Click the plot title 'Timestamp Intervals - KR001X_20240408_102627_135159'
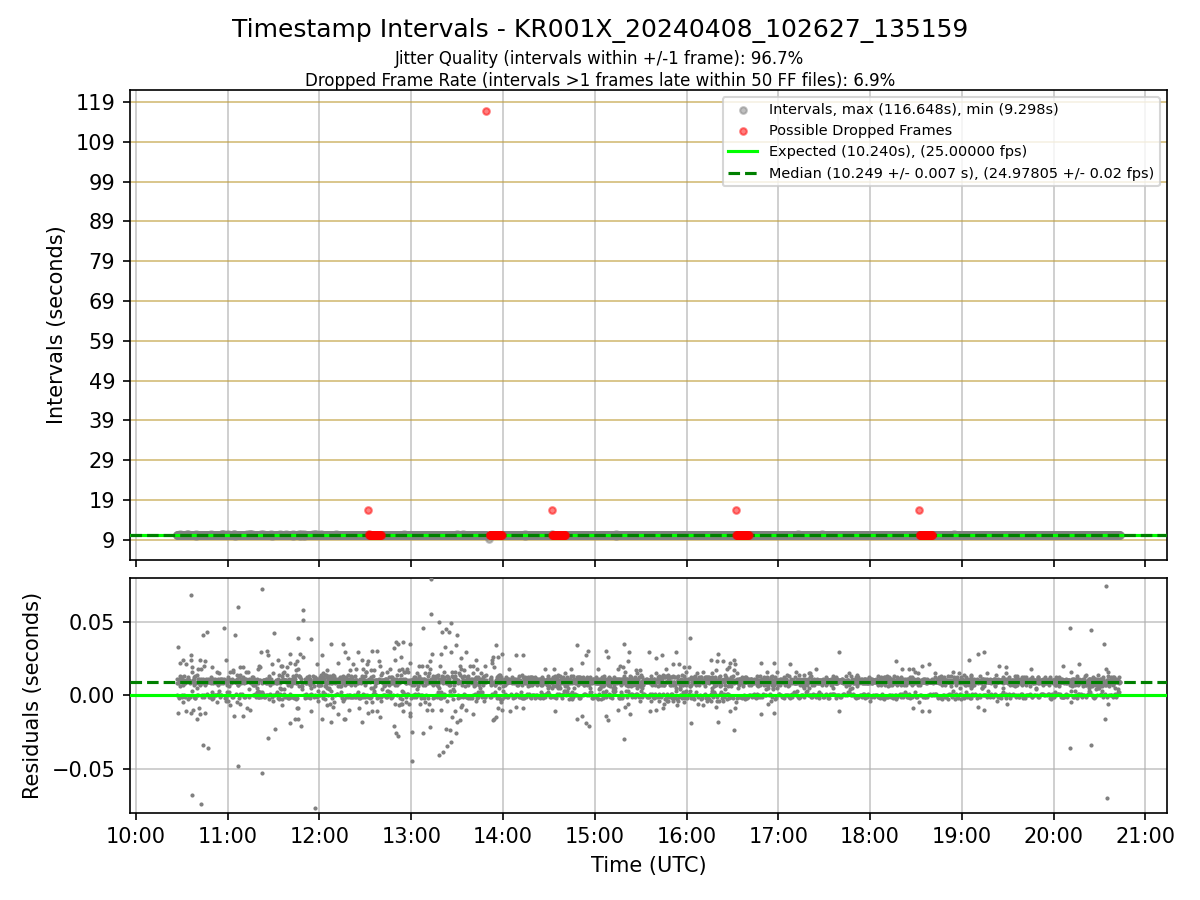1200x900 pixels. 599,29
